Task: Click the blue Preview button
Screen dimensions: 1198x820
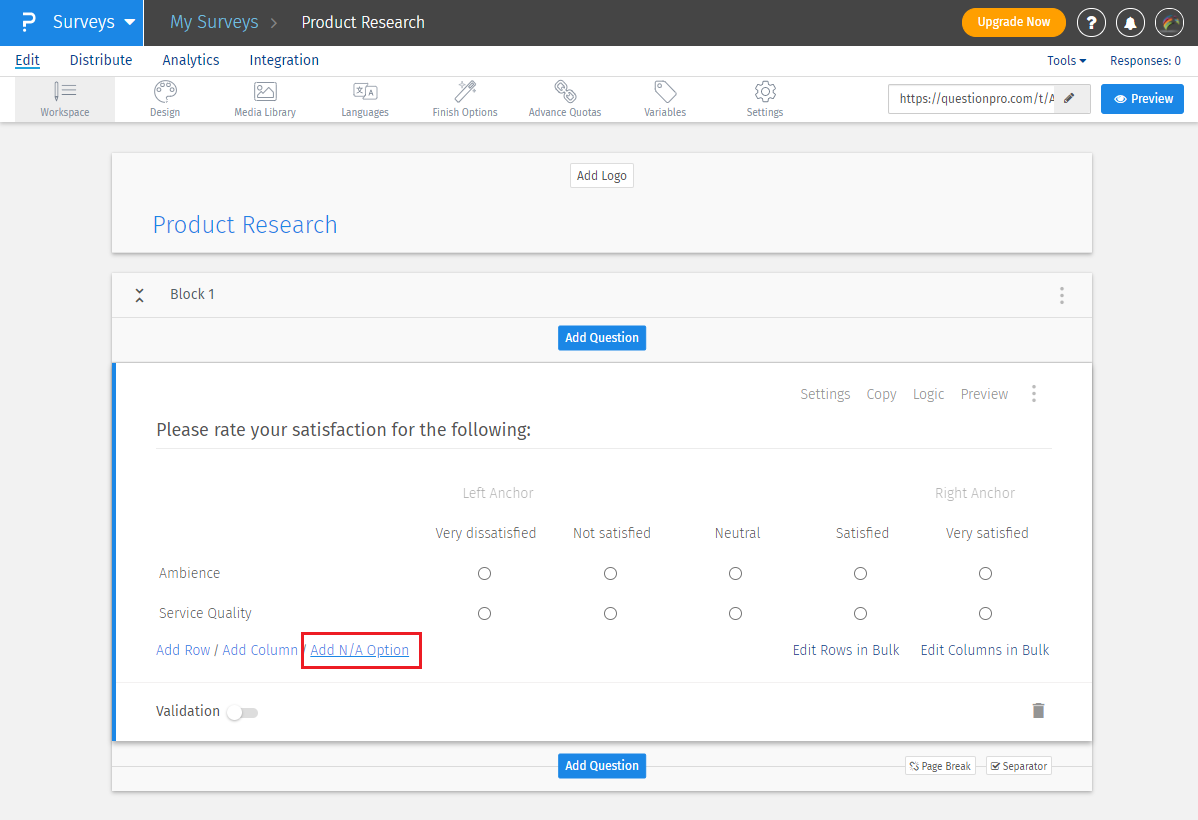Action: coord(1142,99)
